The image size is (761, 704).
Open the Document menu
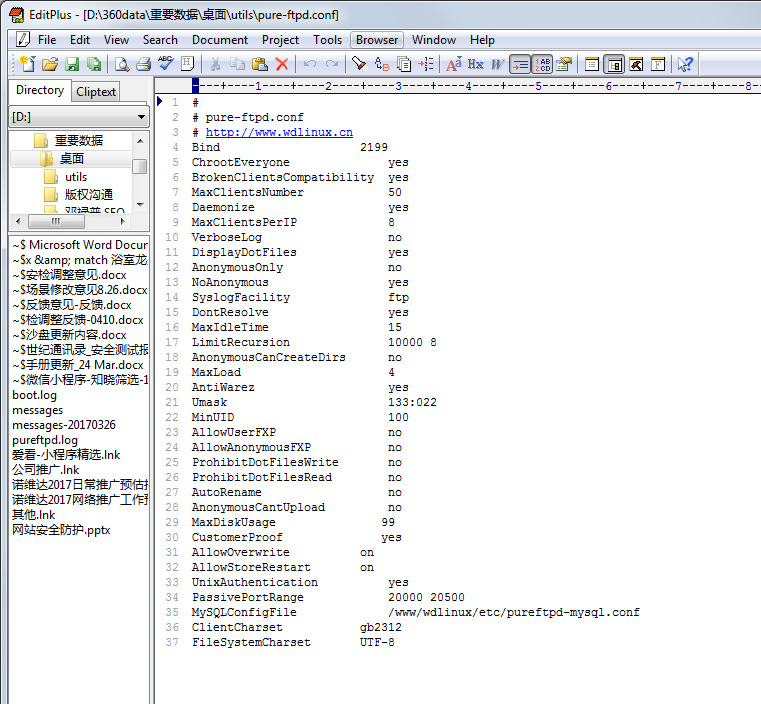pos(220,40)
